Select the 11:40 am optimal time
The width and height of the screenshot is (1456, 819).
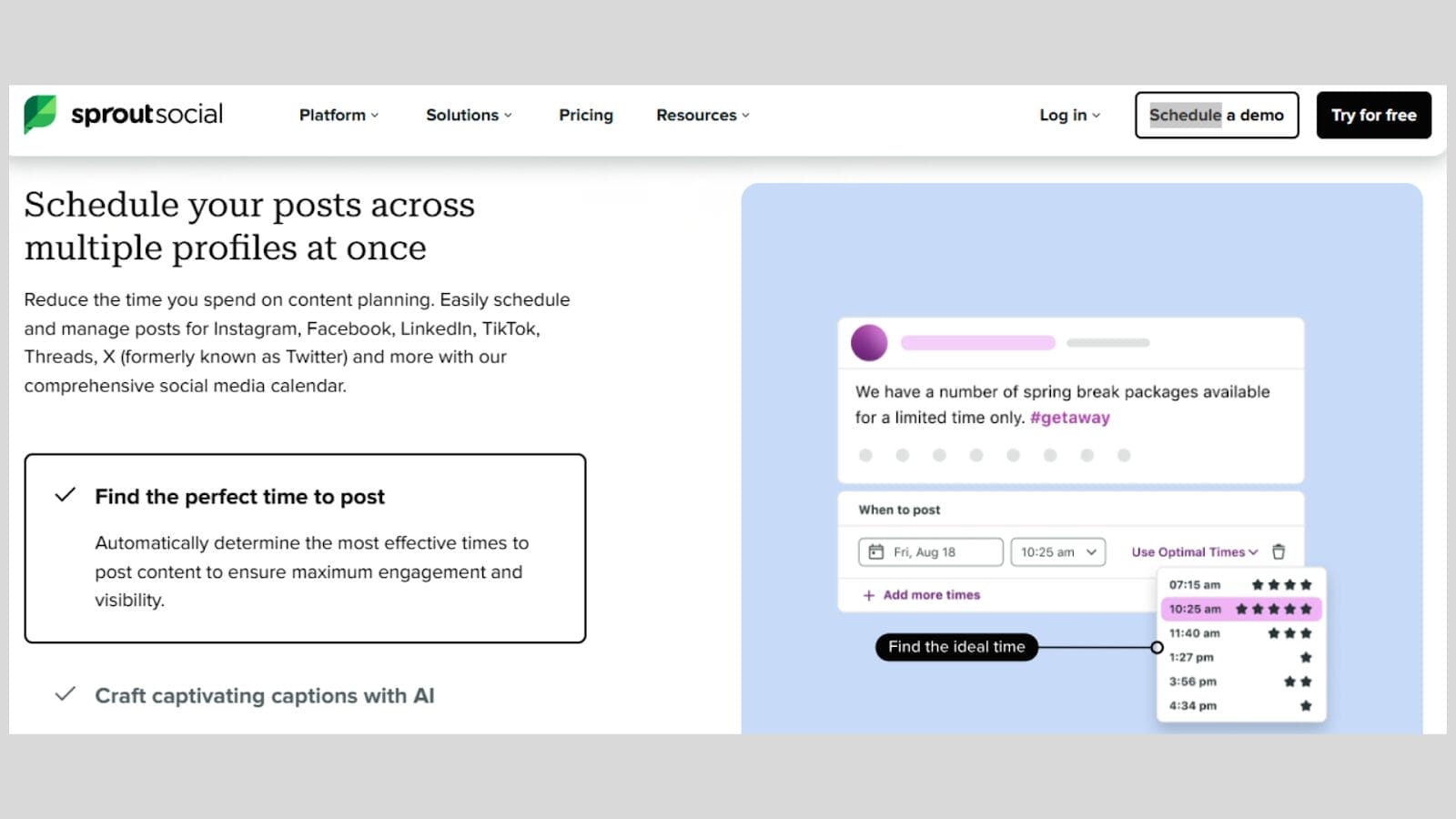pos(1240,633)
